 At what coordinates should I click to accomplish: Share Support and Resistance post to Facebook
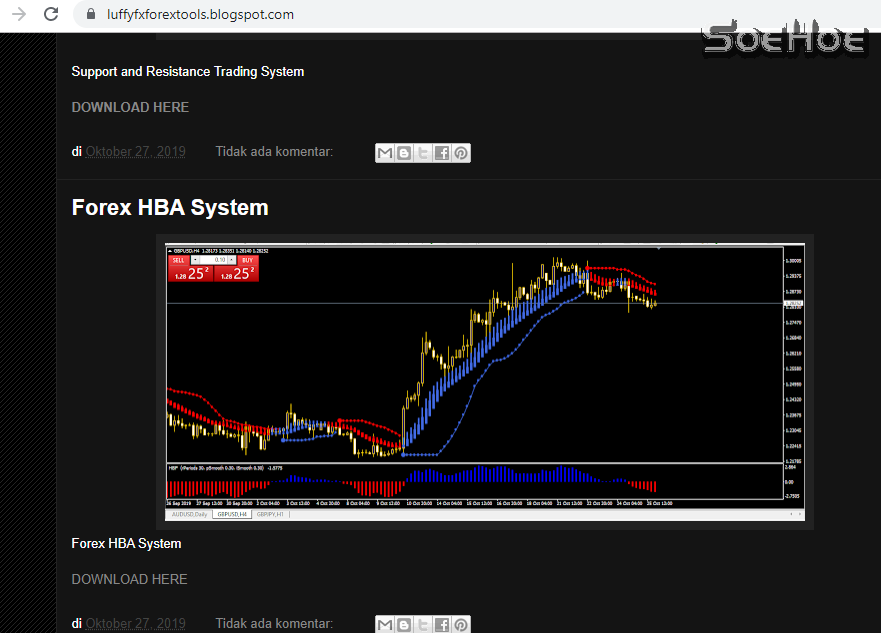pyautogui.click(x=442, y=153)
